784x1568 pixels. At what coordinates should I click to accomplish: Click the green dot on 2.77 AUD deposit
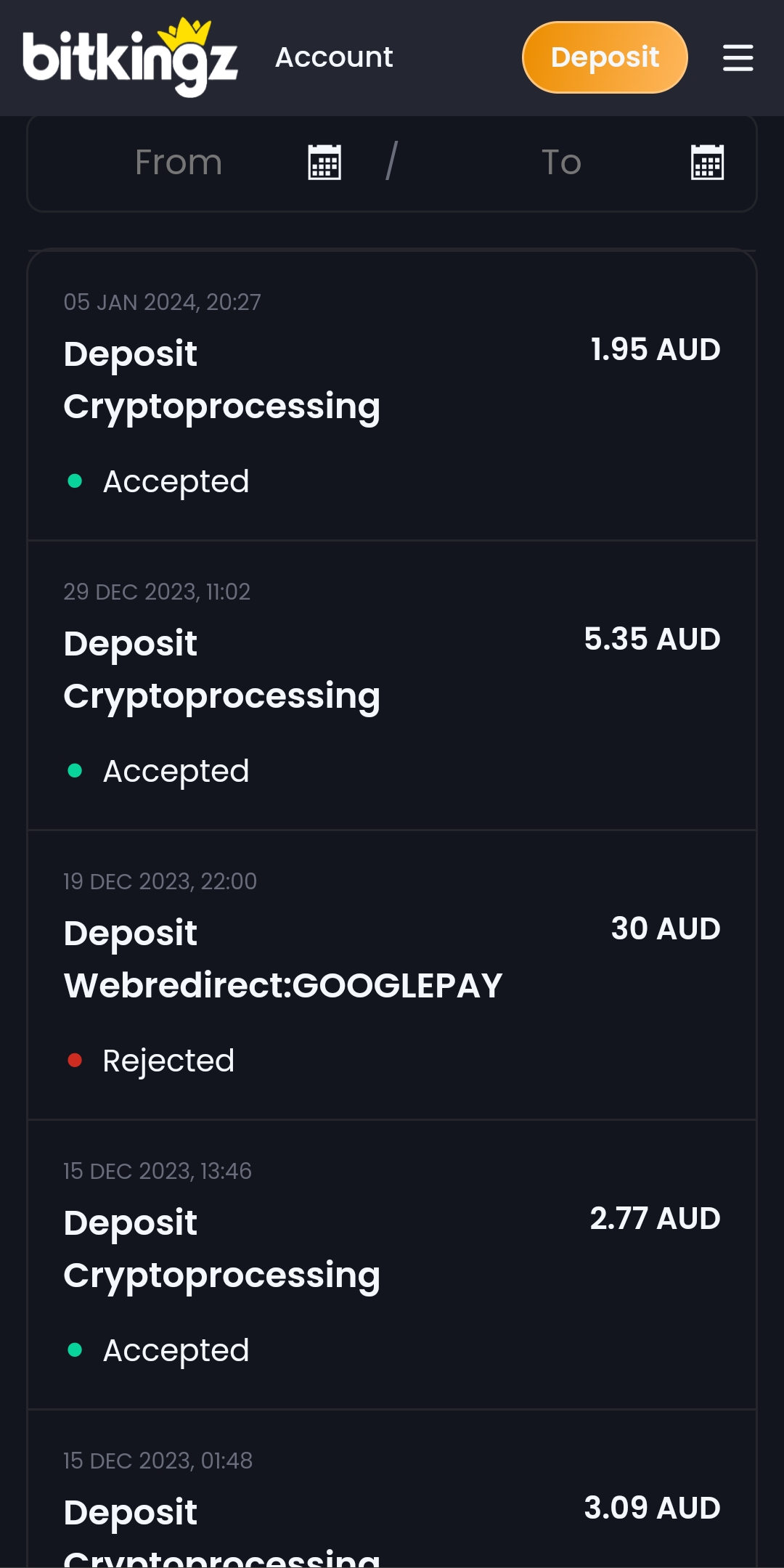pyautogui.click(x=75, y=1349)
